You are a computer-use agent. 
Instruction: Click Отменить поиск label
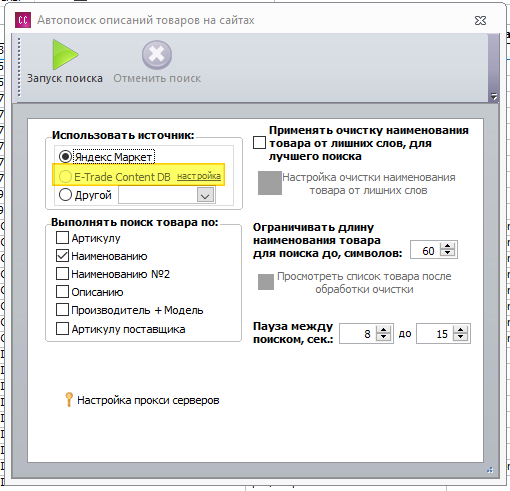tap(157, 78)
